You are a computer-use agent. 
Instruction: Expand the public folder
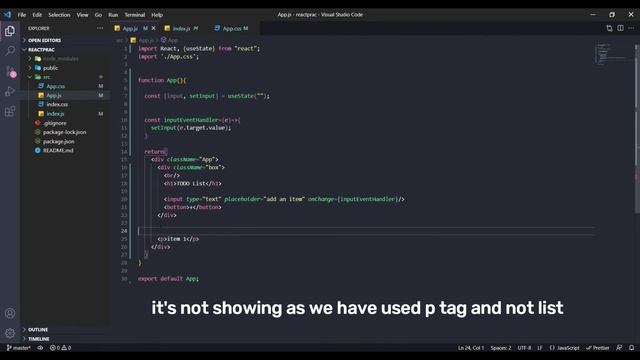tap(51, 68)
